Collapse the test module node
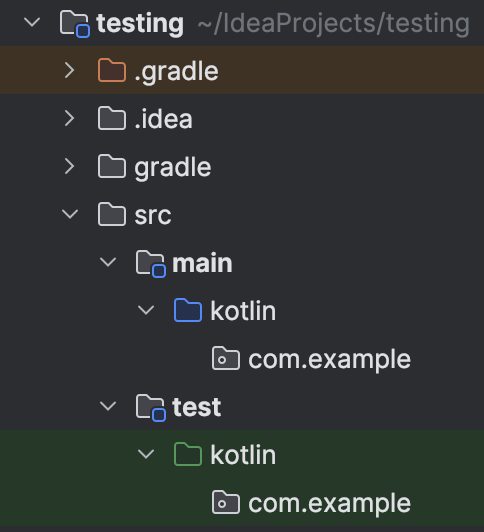 click(108, 406)
